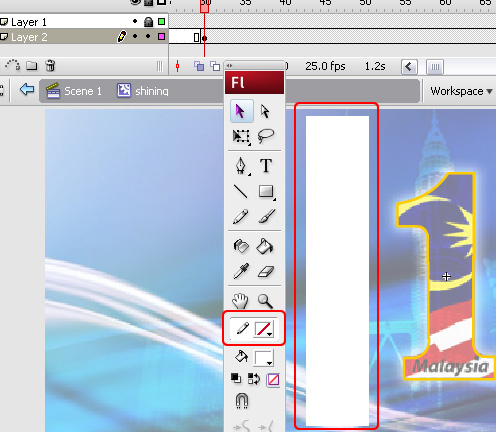Toggle Layer 2 outline color square

(x=162, y=36)
